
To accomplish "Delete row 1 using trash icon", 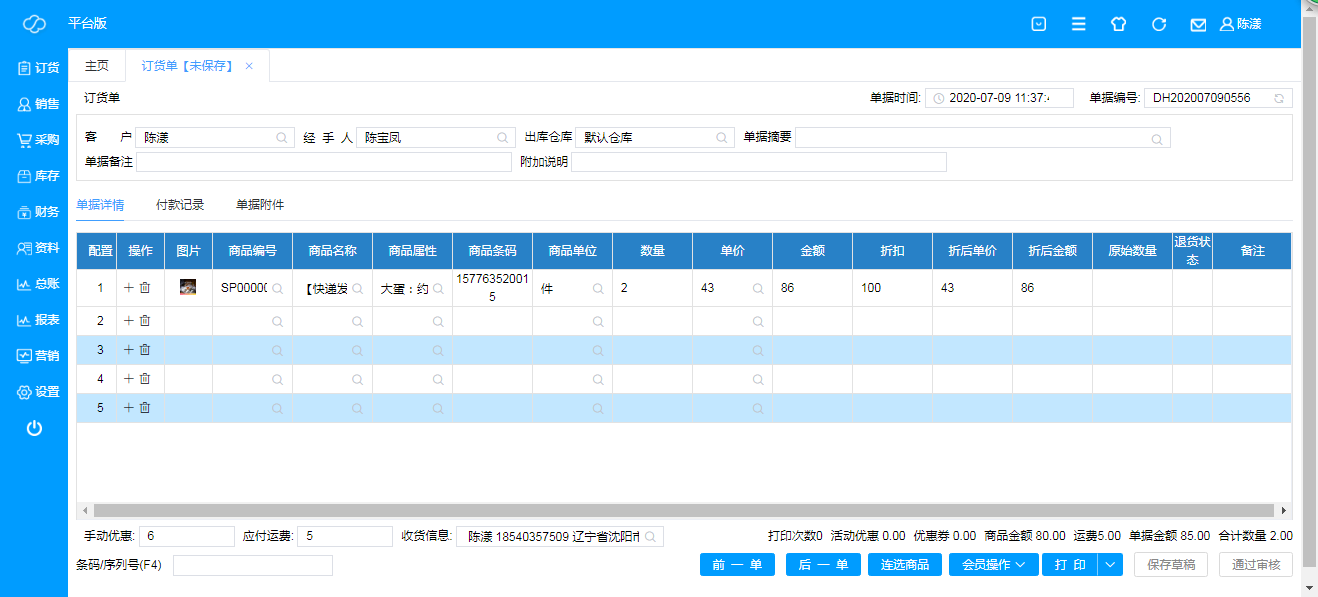I will [145, 288].
